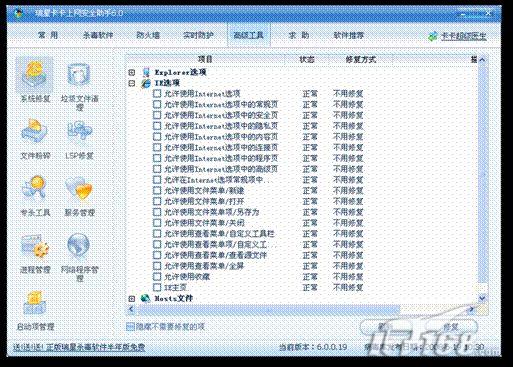Screen dimensions: 513x367
Task: Click the 当前版本: 6.0.0.19 status text
Action: (x=313, y=347)
